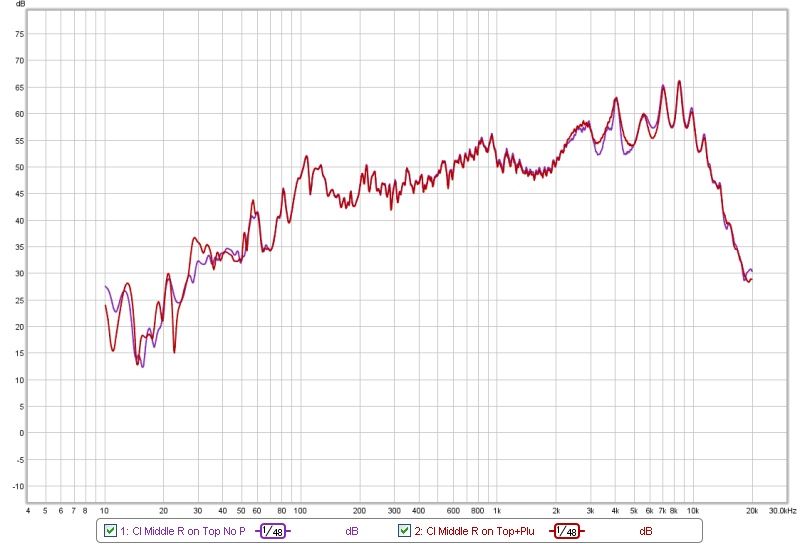Click the '4k' frequency axis label

pyautogui.click(x=615, y=510)
